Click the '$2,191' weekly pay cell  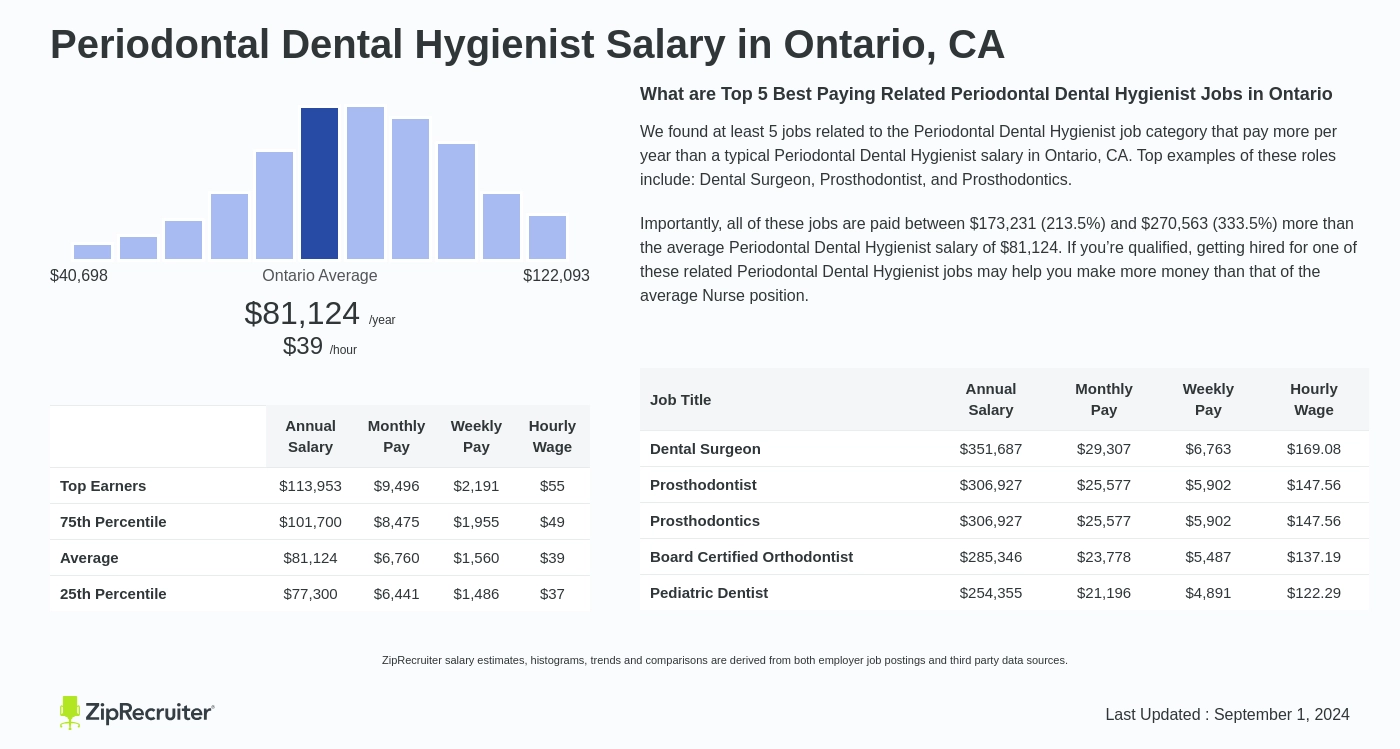[x=476, y=486]
